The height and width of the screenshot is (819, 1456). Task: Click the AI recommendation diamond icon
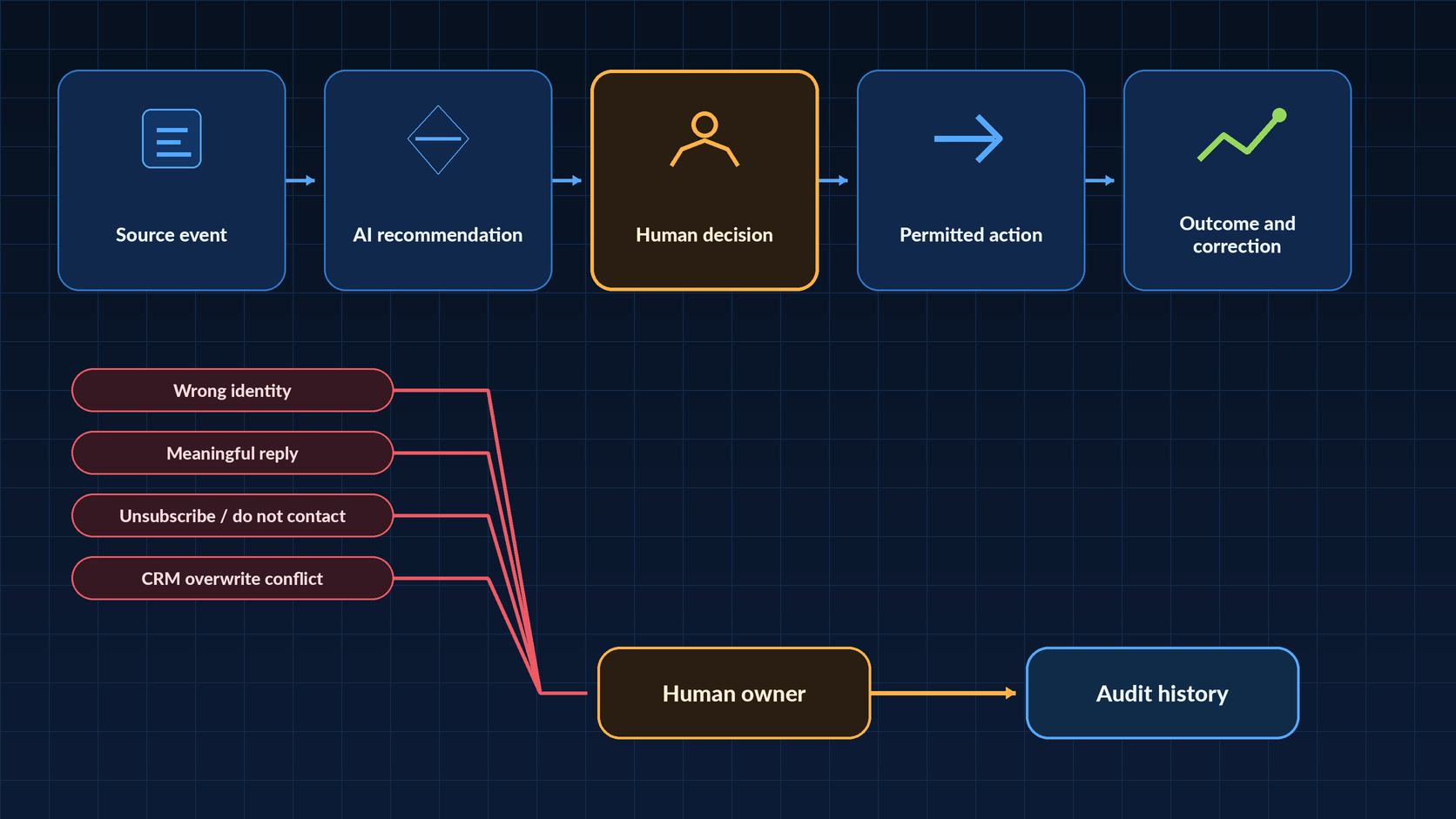(x=438, y=139)
